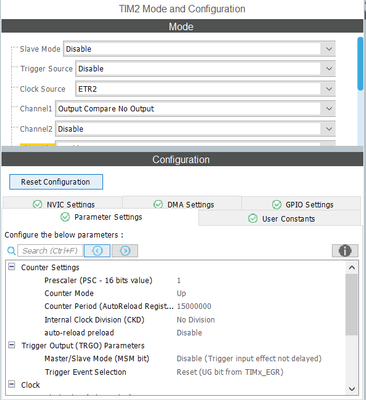Select the Counter Mode value Up
This screenshot has height=400, width=366.
pos(181,293)
